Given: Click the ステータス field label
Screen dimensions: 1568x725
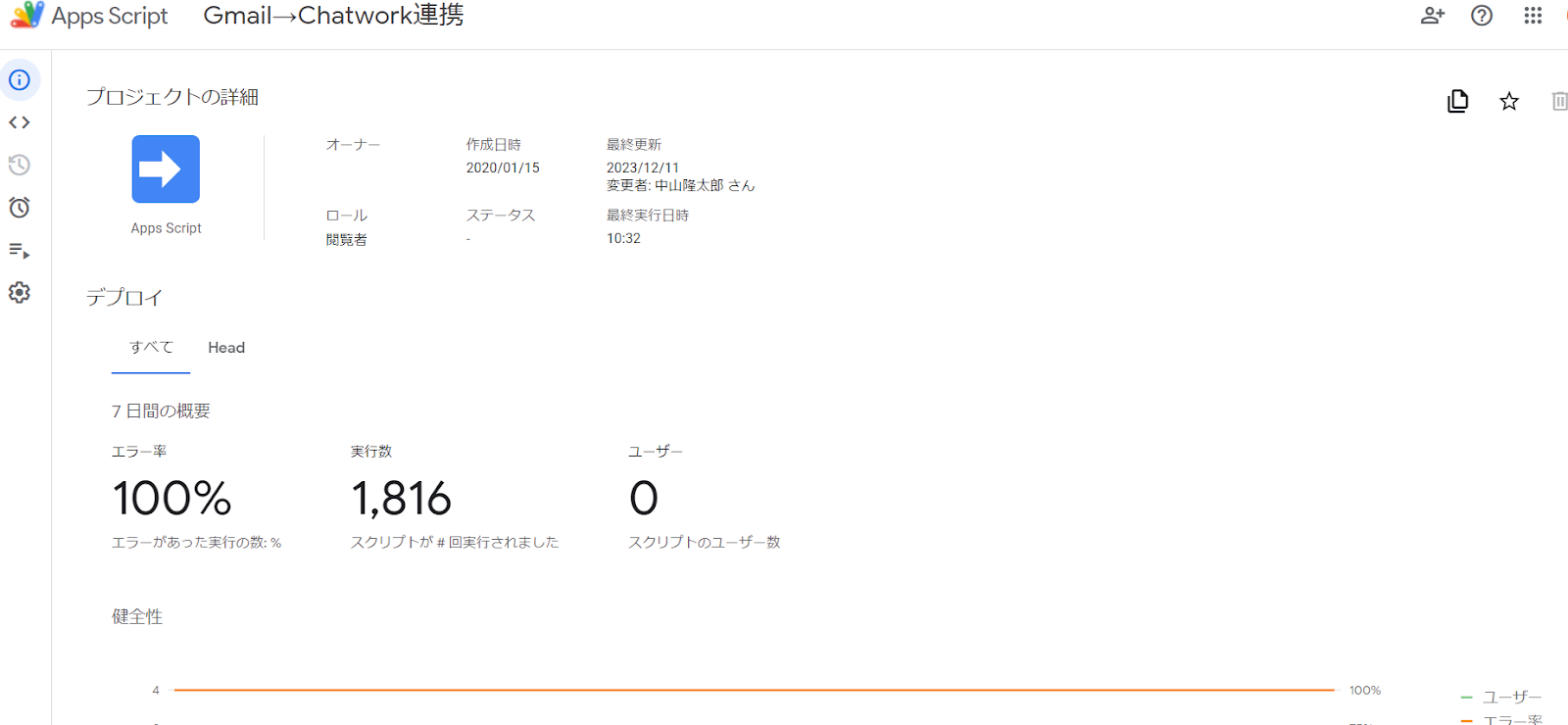Looking at the screenshot, I should [501, 215].
